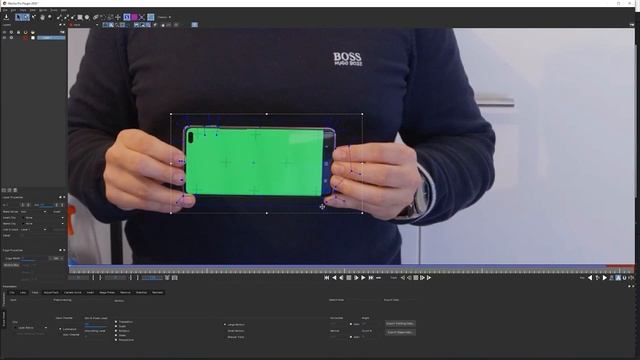Select the Create Circle shape tool
The image size is (640, 360).
(x=87, y=17)
